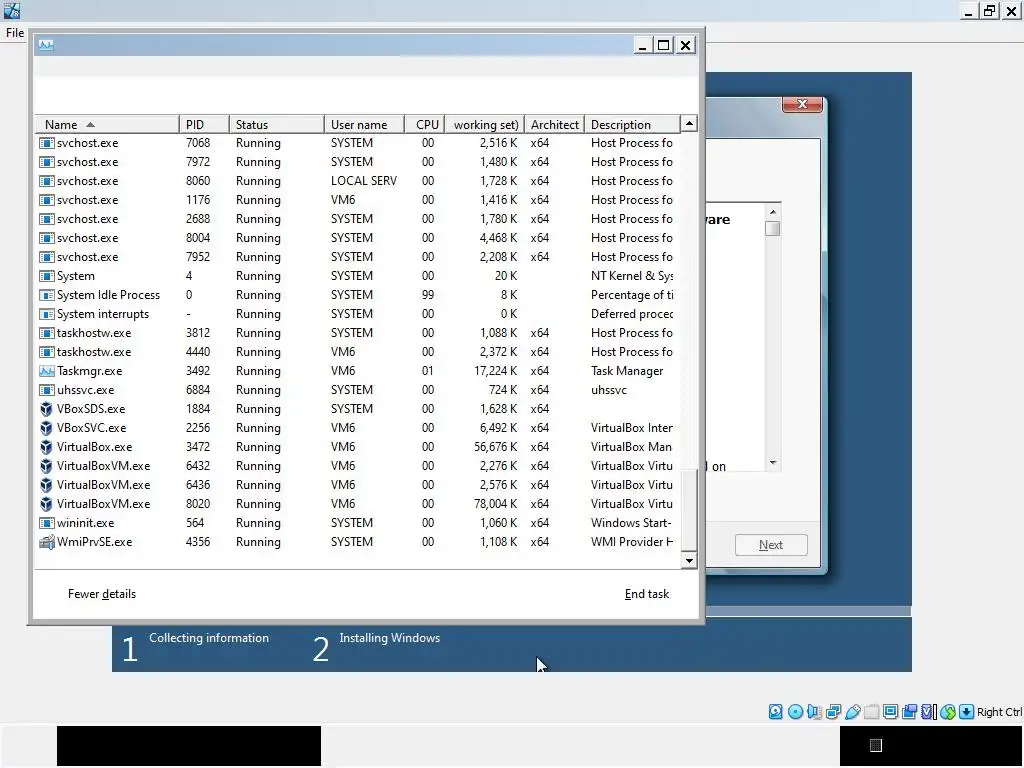Click the NT Kernel & System description
Image resolution: width=1024 pixels, height=768 pixels.
click(x=632, y=276)
